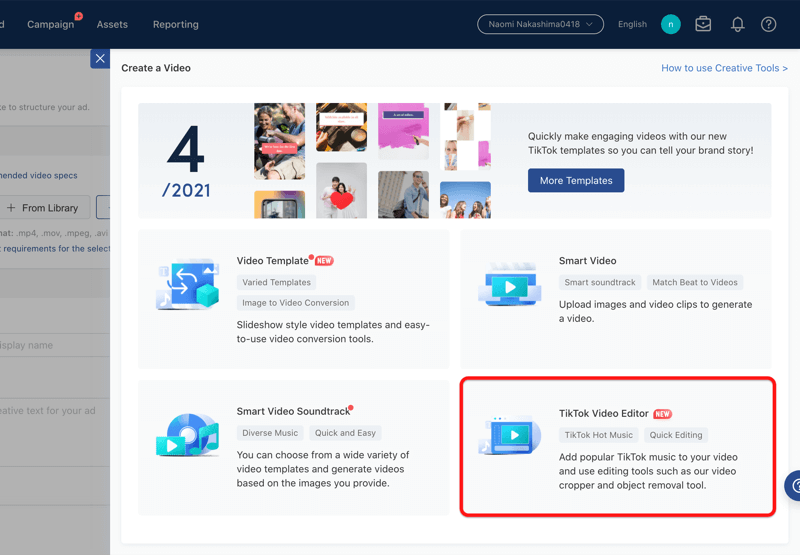
Task: Click the creative text for your ad field
Action: (x=55, y=432)
